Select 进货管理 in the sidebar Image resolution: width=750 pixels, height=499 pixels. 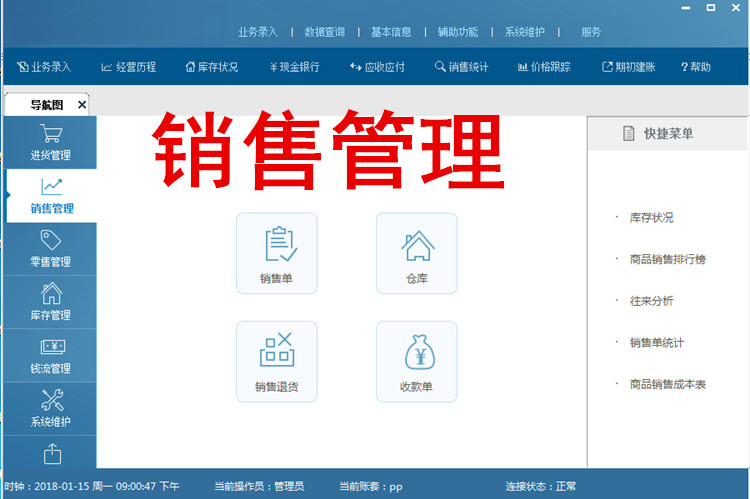pos(51,142)
